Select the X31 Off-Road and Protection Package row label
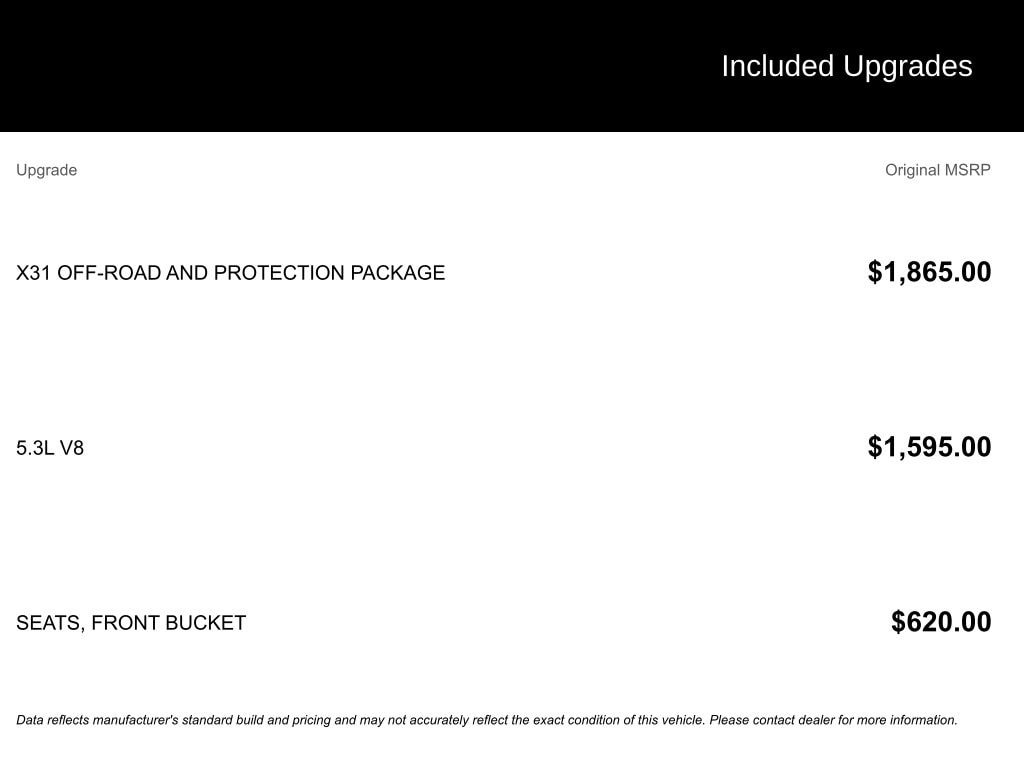The image size is (1024, 768). pos(230,273)
